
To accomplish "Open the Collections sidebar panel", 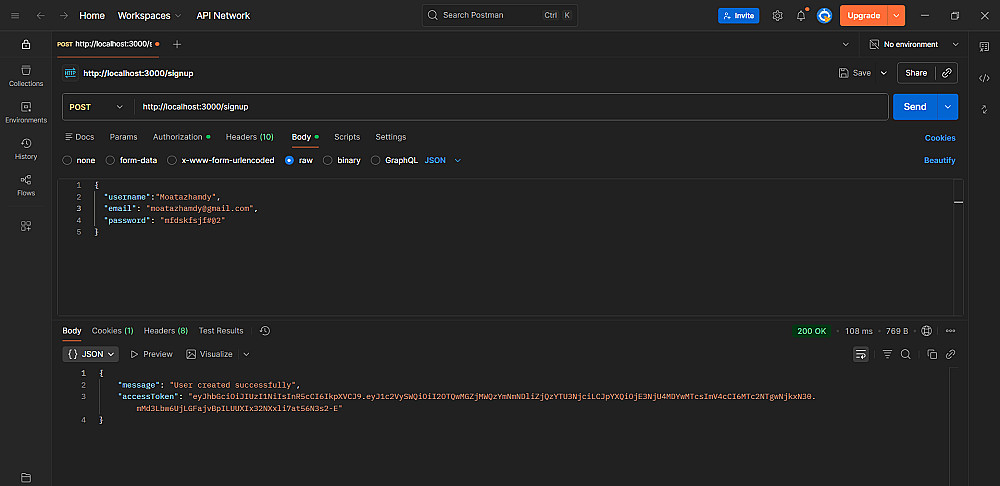I will click(26, 76).
